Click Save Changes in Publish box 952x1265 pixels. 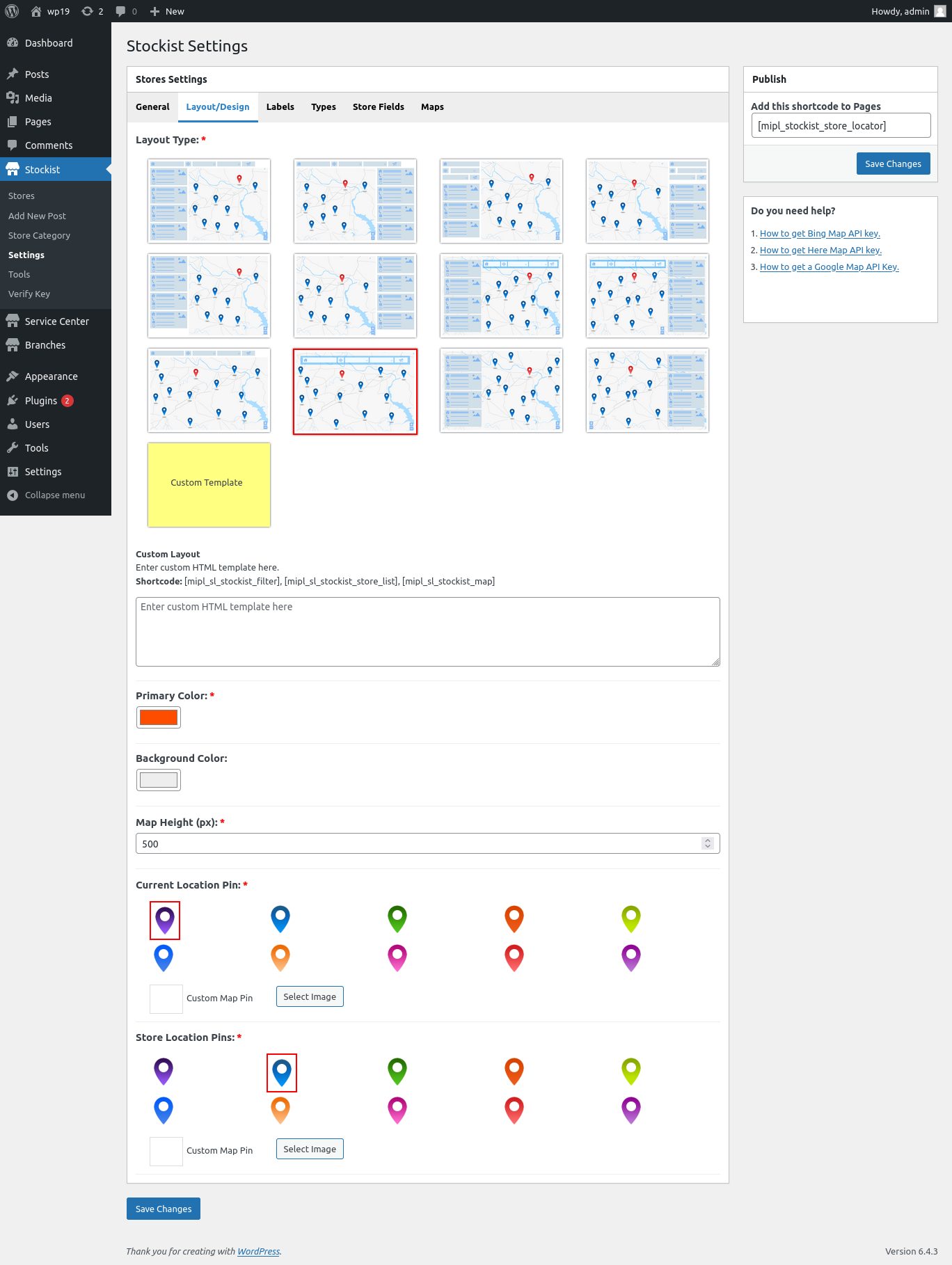(x=892, y=164)
